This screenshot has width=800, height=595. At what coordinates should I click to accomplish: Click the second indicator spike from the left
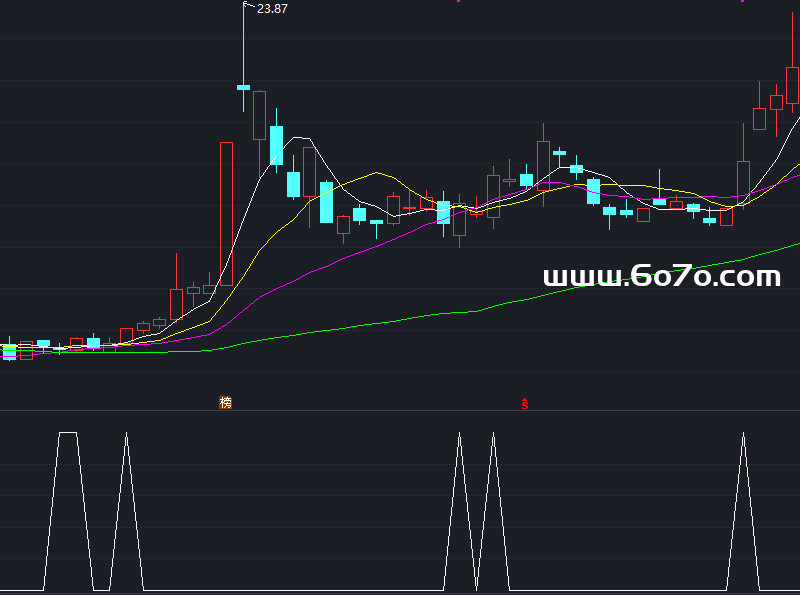[126, 435]
